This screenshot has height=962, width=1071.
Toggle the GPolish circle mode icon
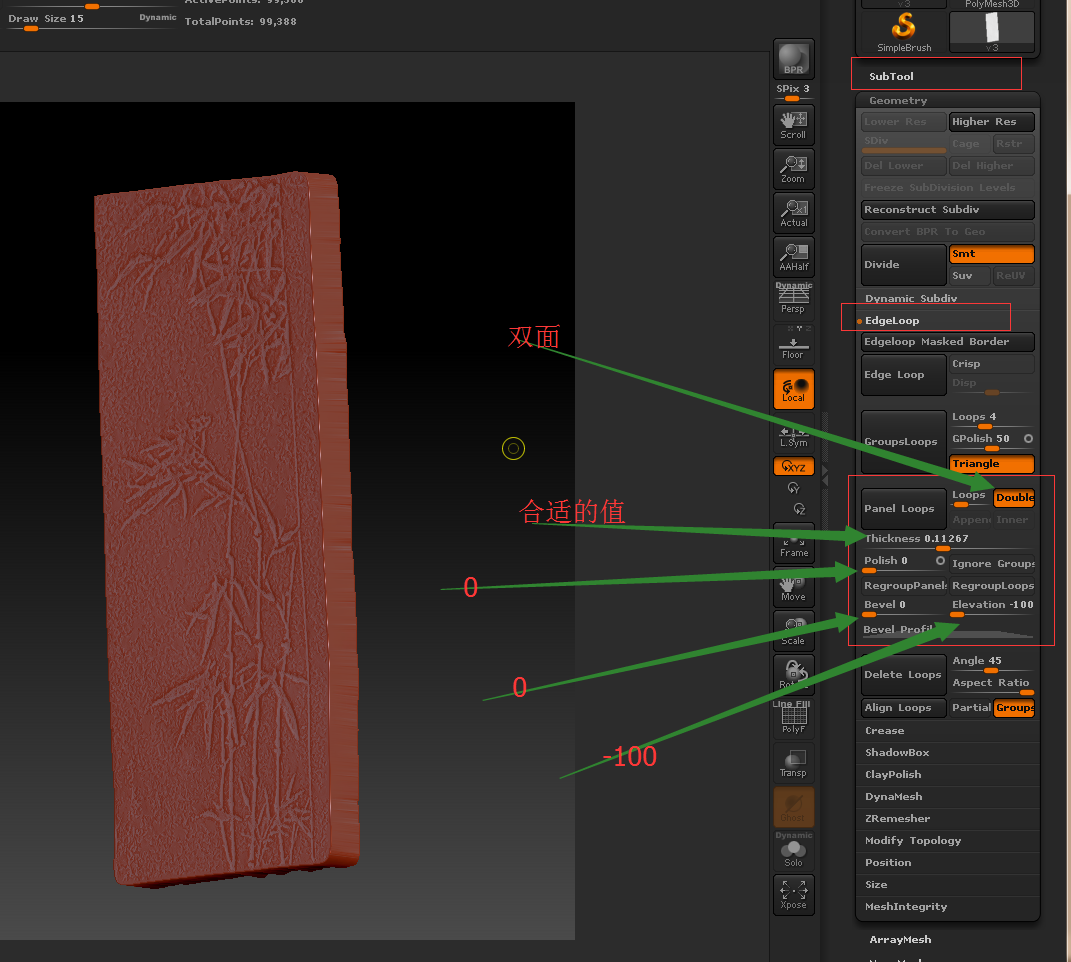(x=1028, y=439)
